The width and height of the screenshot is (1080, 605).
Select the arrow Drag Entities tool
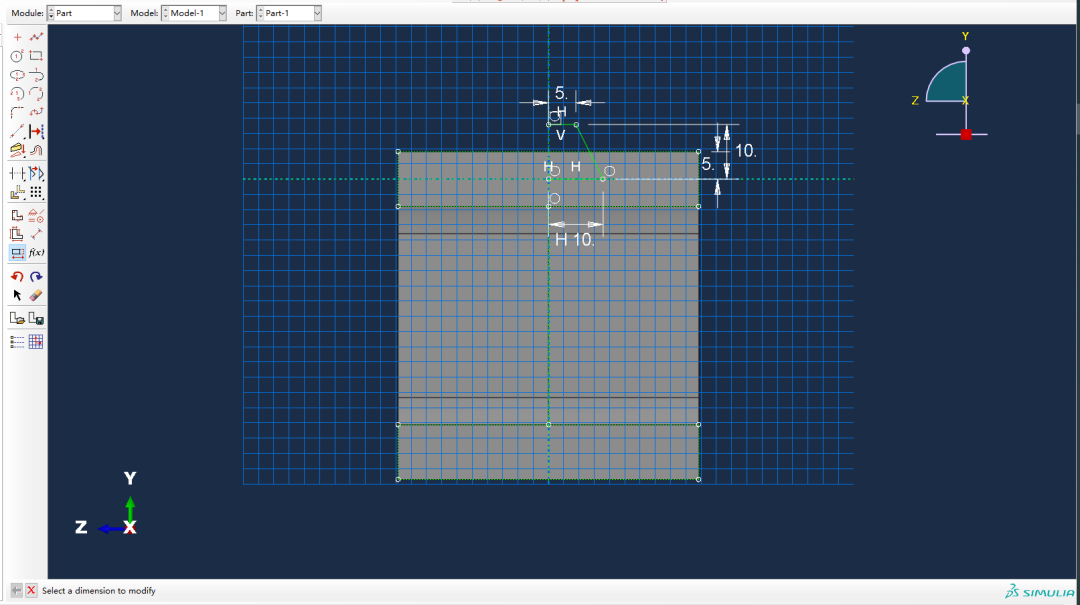pos(17,295)
